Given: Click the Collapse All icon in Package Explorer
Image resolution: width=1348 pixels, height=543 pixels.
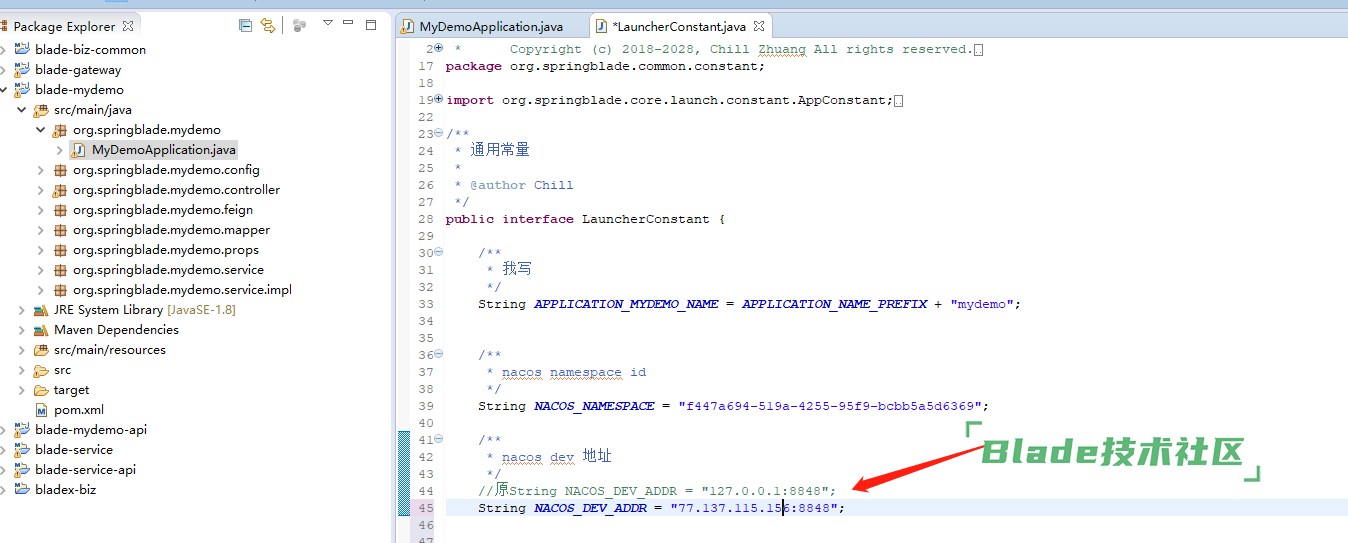Looking at the screenshot, I should click(x=245, y=25).
